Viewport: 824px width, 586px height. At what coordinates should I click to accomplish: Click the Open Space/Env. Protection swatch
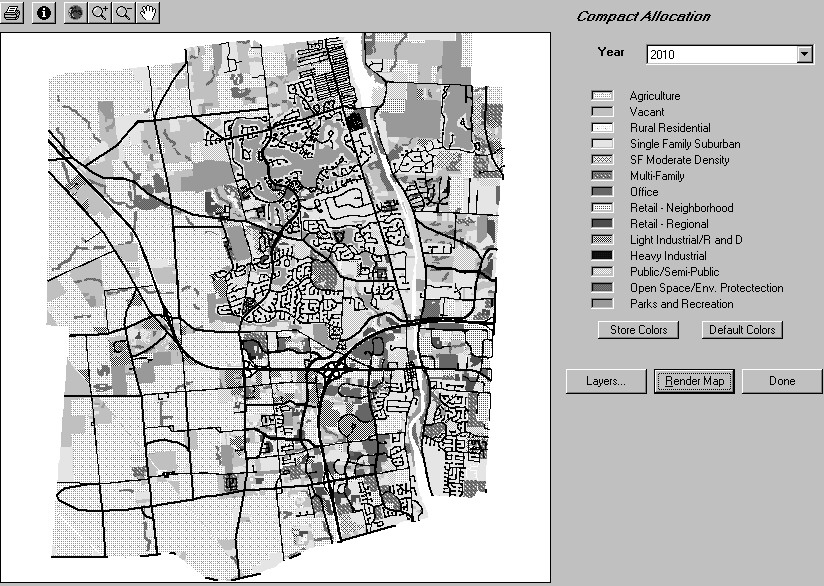tap(602, 287)
